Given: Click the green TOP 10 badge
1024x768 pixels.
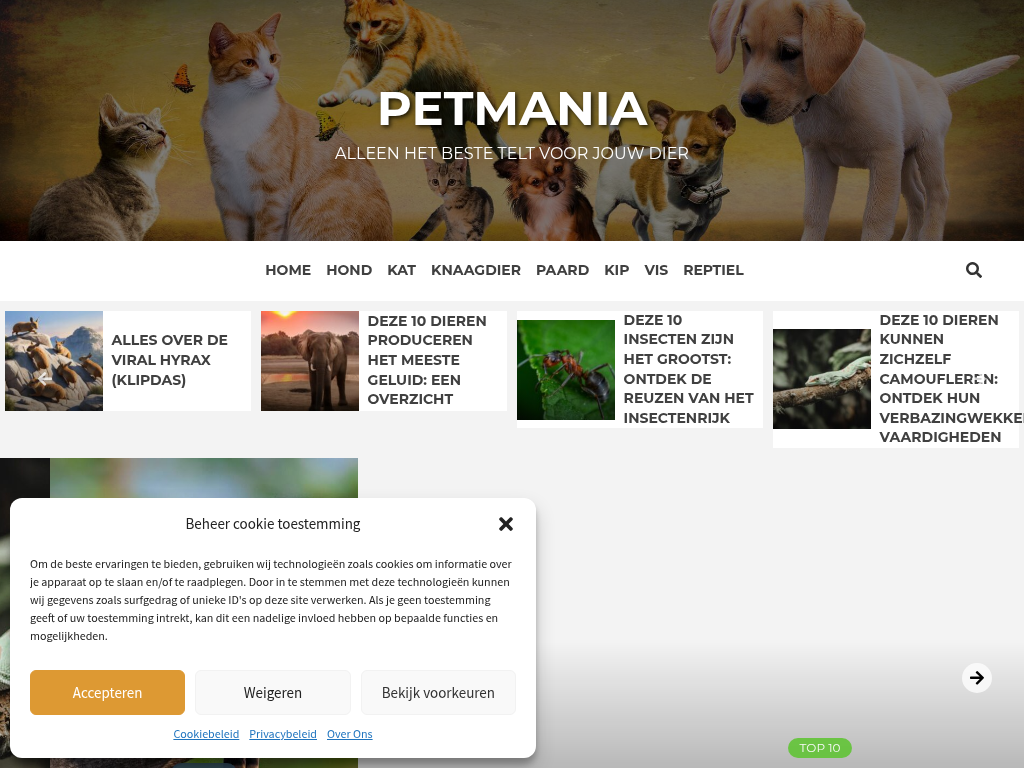Looking at the screenshot, I should point(820,748).
